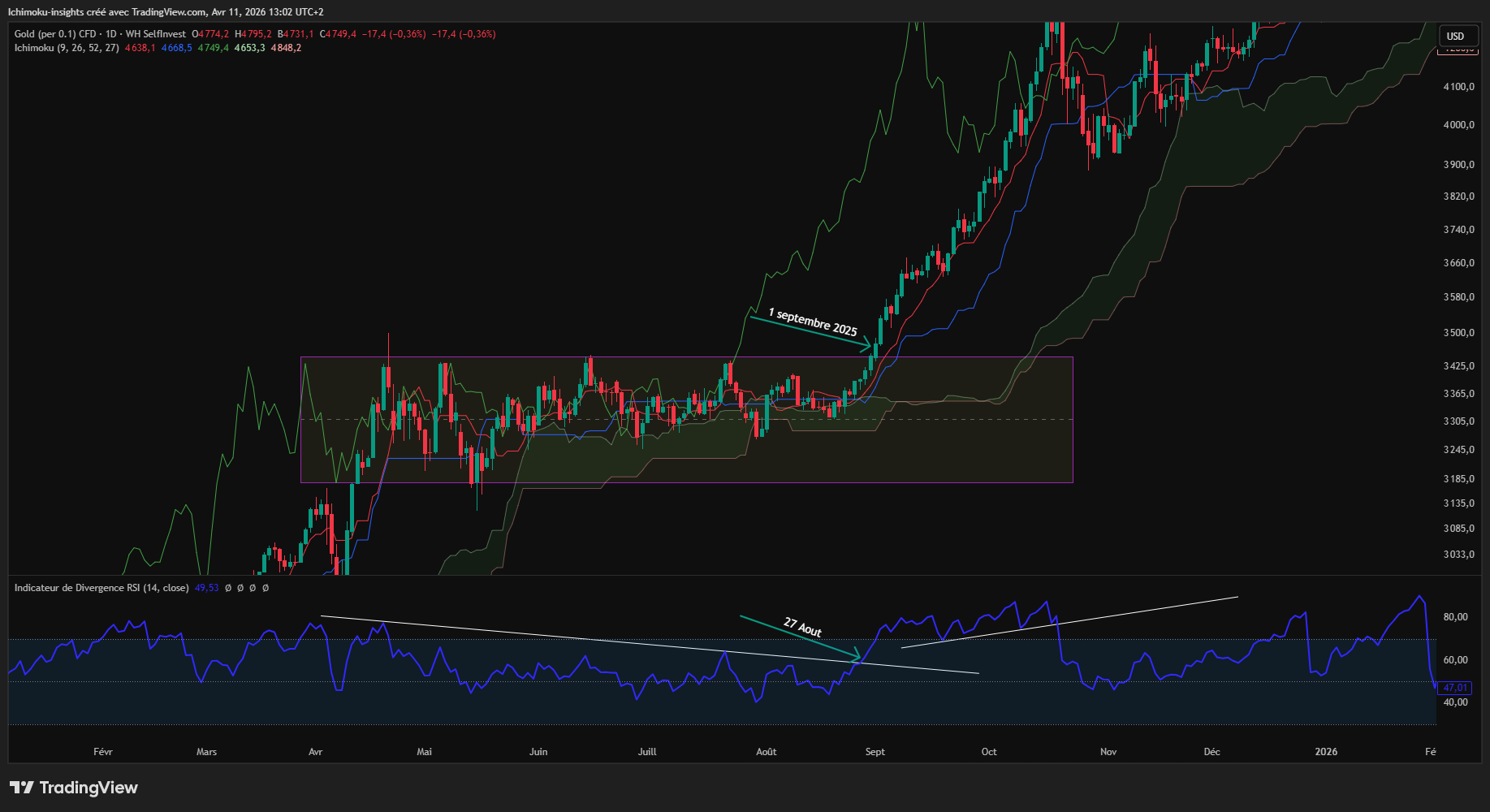Click the 3500,0 price level on scale
The width and height of the screenshot is (1490, 812).
click(1458, 333)
